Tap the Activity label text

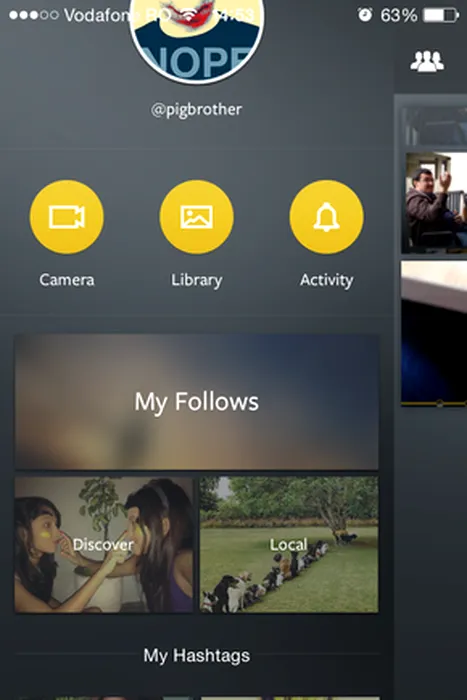[x=326, y=280]
